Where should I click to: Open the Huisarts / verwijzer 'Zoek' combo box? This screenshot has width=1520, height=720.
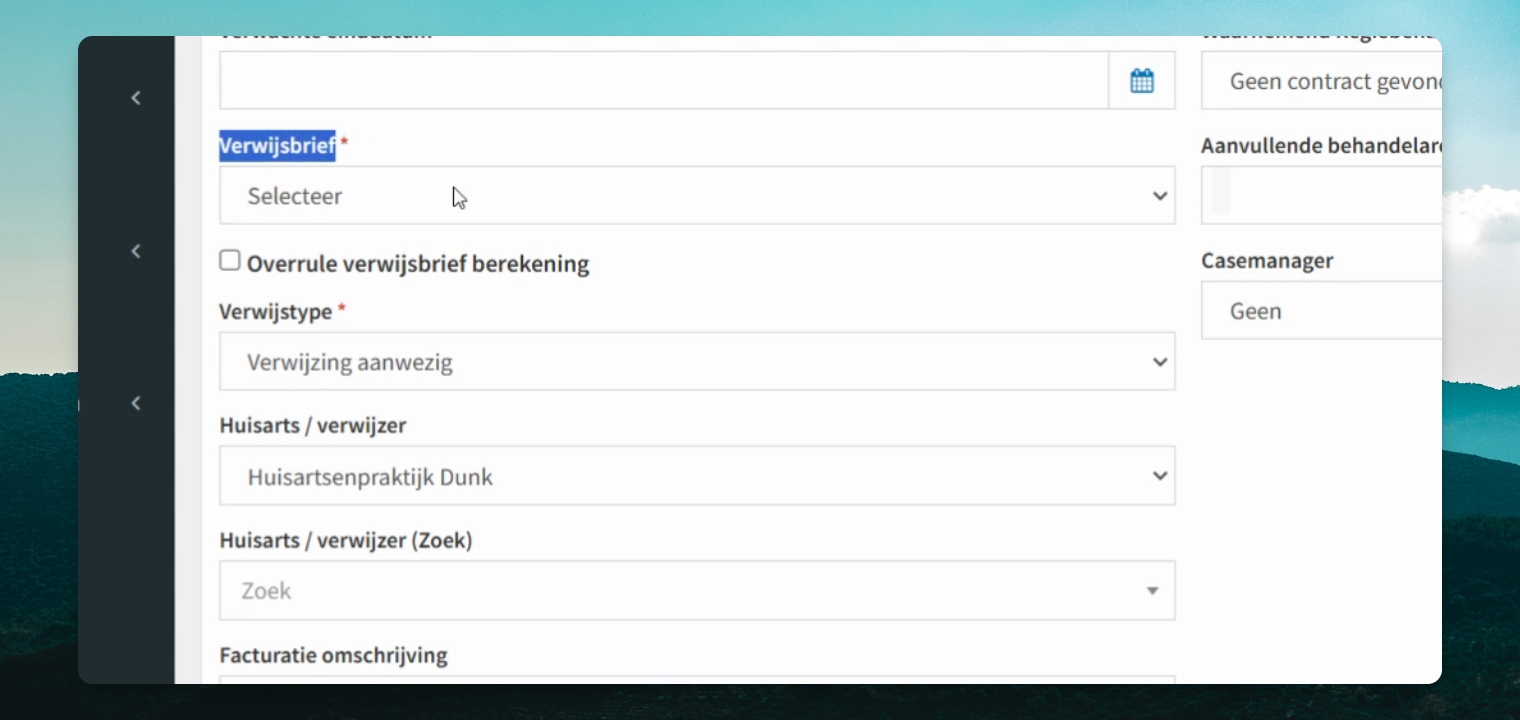click(697, 590)
